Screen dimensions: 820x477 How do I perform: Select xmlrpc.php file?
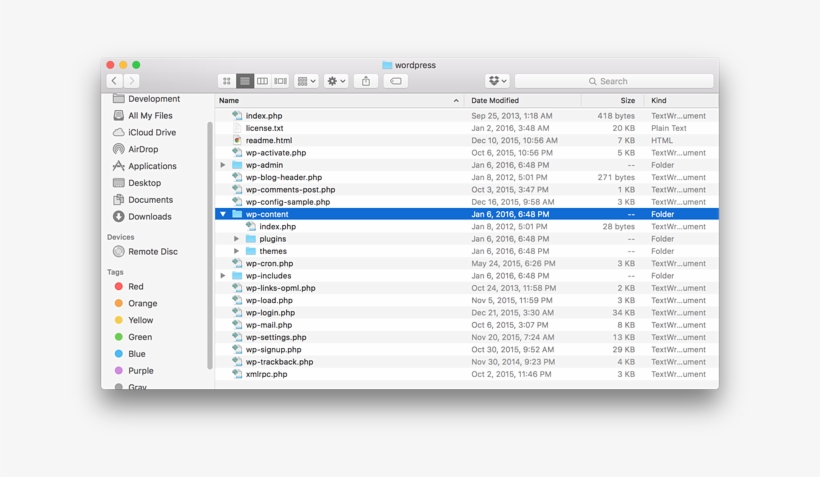click(x=267, y=374)
